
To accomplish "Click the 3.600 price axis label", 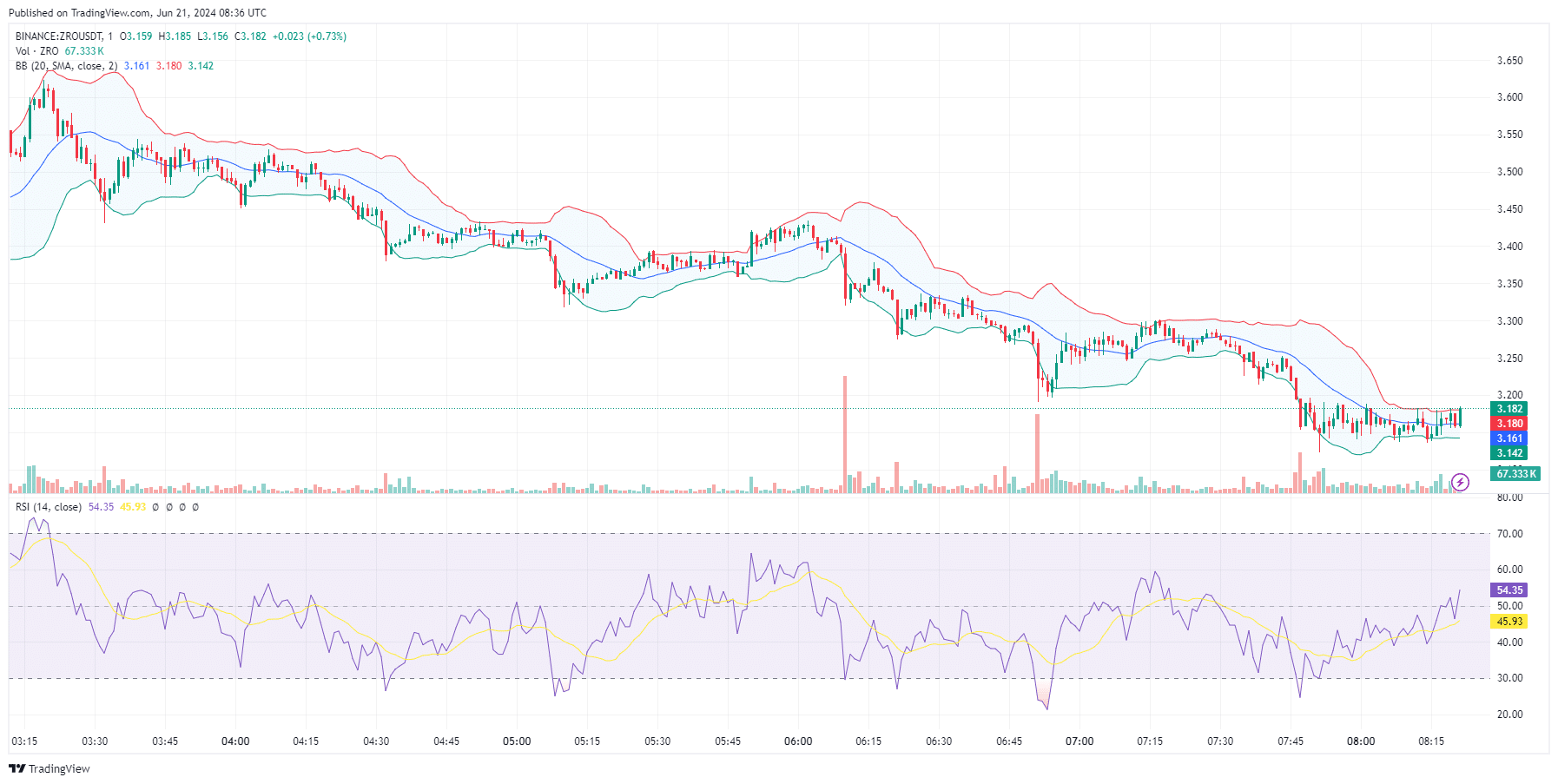I will pos(1509,97).
